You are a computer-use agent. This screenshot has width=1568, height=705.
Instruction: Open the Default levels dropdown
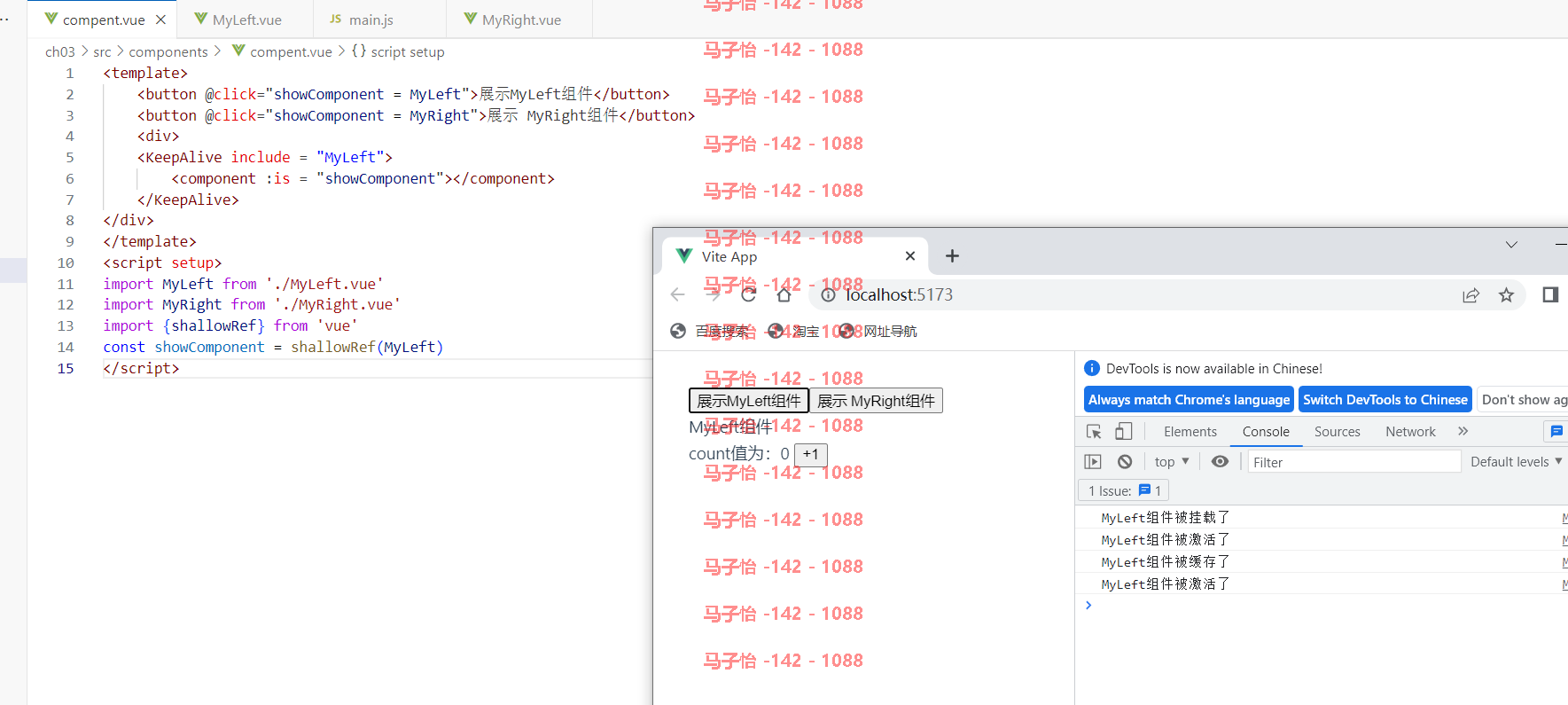1517,462
